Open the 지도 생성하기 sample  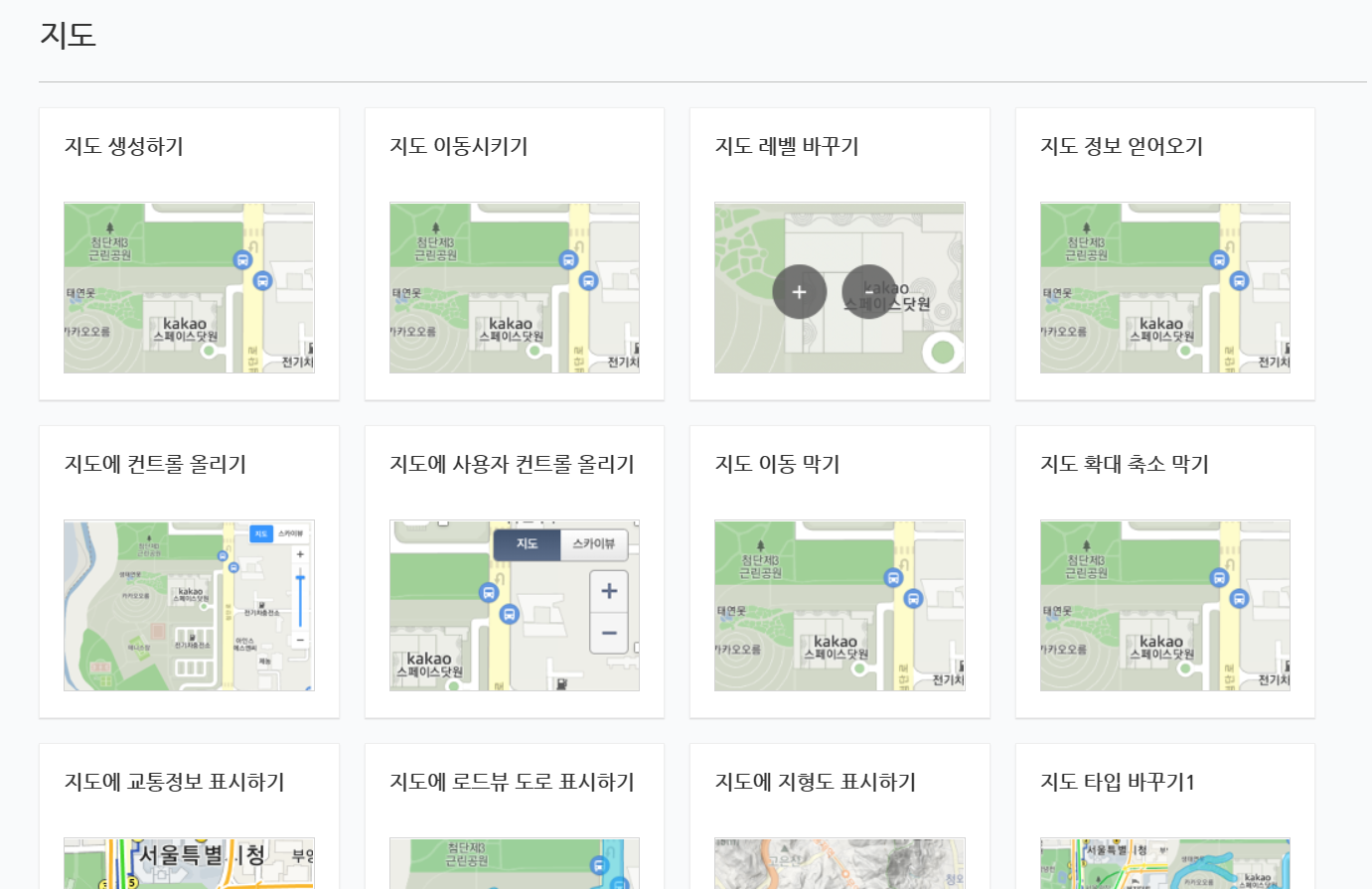click(124, 147)
